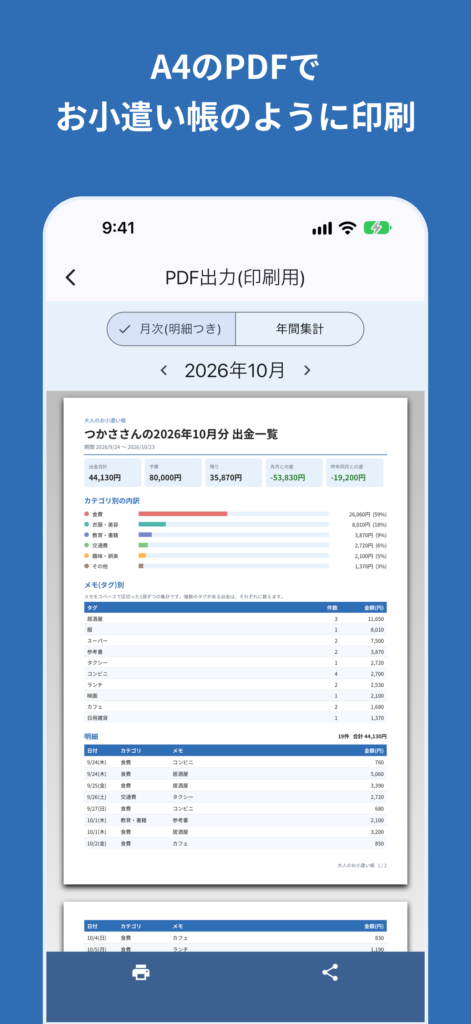Open the second PDF page preview
This screenshot has height=1024, width=471.
tap(235, 927)
